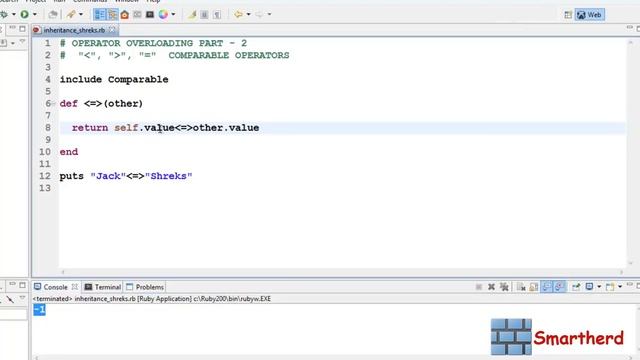This screenshot has width=640, height=360.
Task: Click the black terminal icon in the toolbar
Action: [x=150, y=15]
